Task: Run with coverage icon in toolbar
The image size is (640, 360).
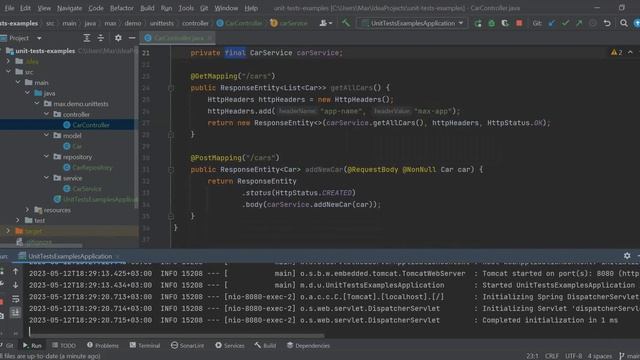Action: pyautogui.click(x=505, y=23)
